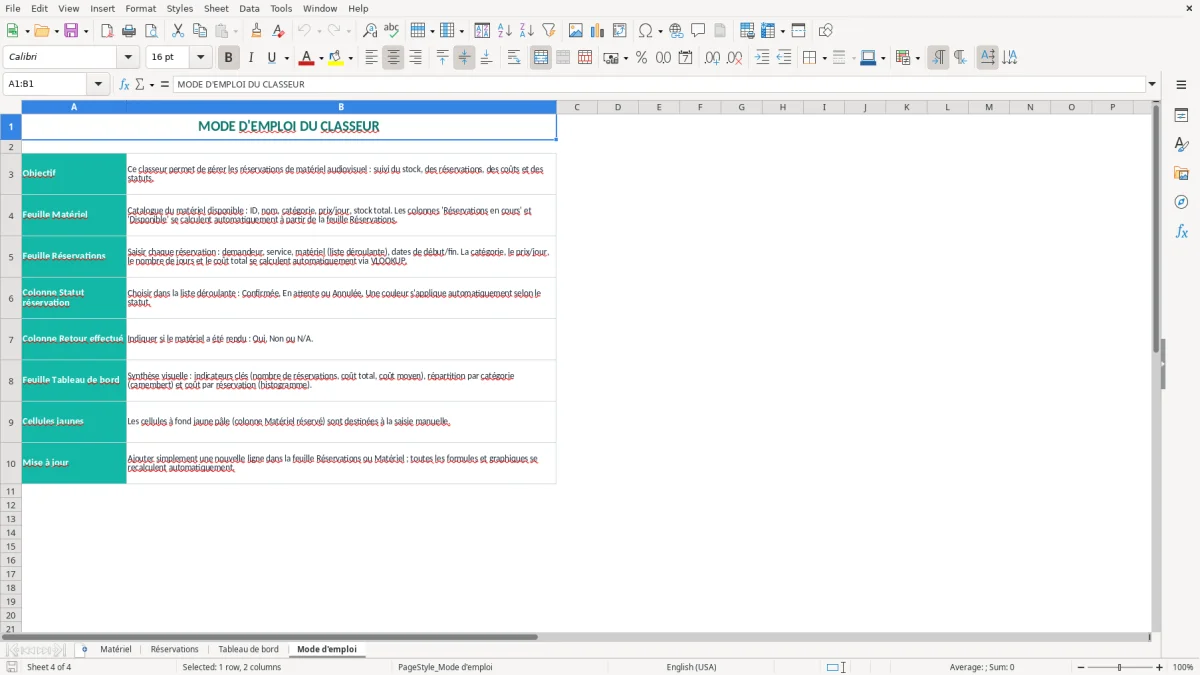This screenshot has width=1200, height=675.
Task: Toggle Underline formatting
Action: [x=271, y=58]
